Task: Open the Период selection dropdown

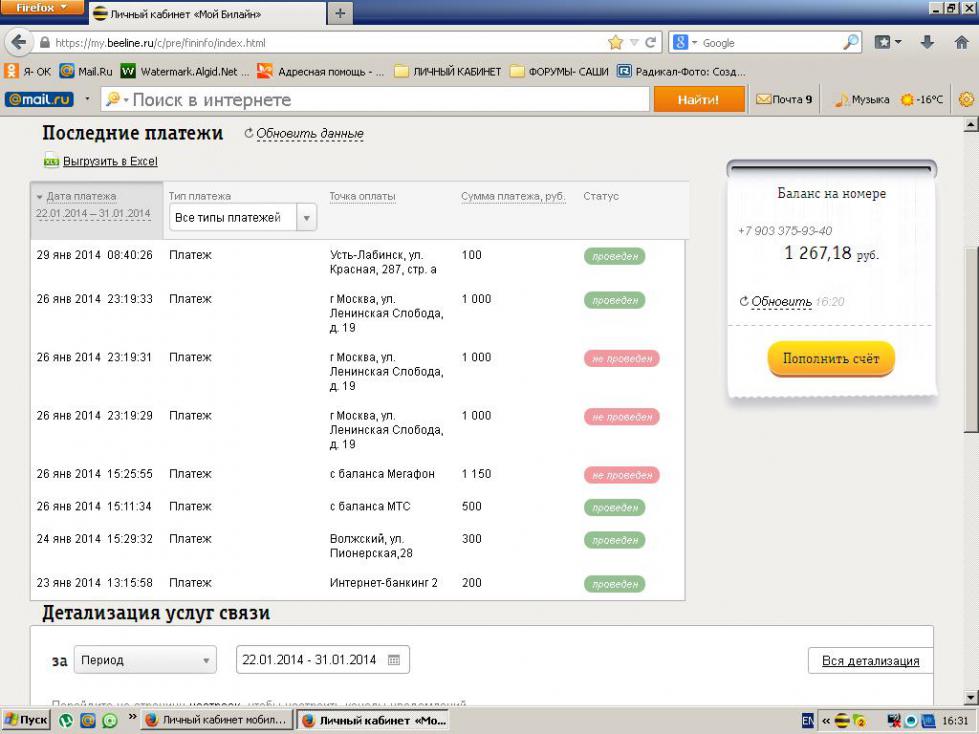Action: (145, 660)
